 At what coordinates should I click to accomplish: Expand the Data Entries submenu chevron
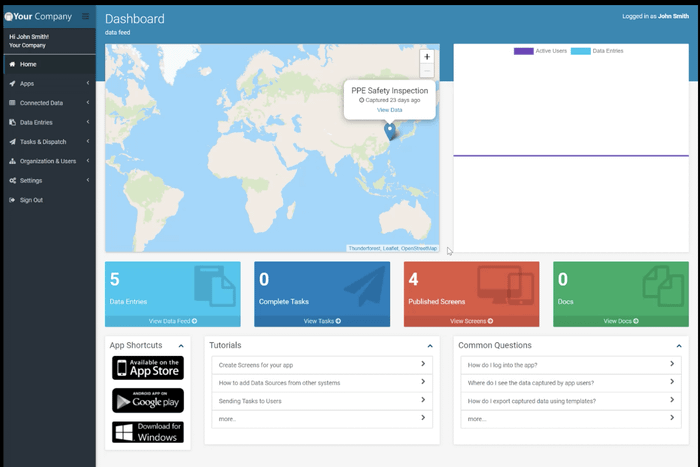pyautogui.click(x=88, y=122)
